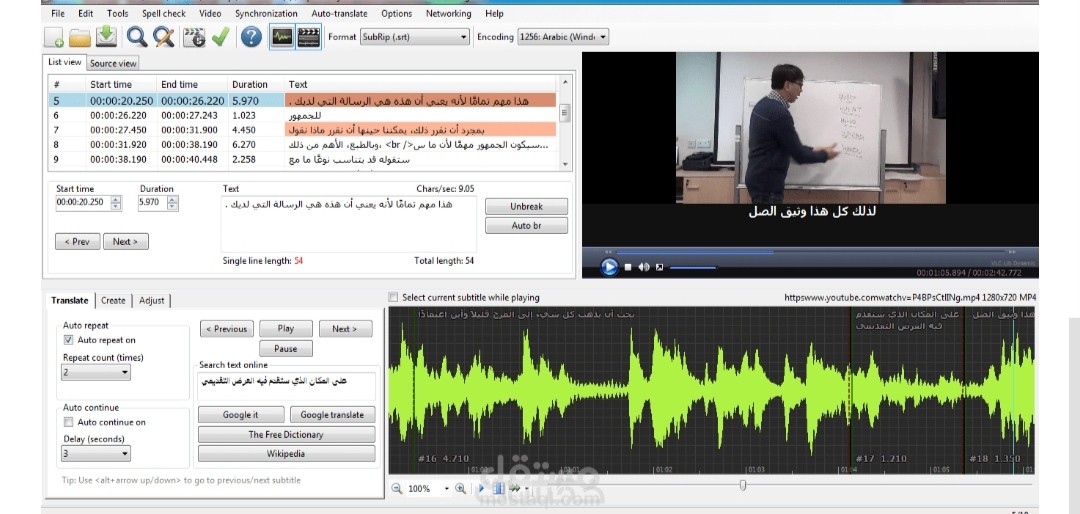This screenshot has height=514, width=1080.
Task: Expand the Delay seconds dropdown
Action: click(x=96, y=454)
